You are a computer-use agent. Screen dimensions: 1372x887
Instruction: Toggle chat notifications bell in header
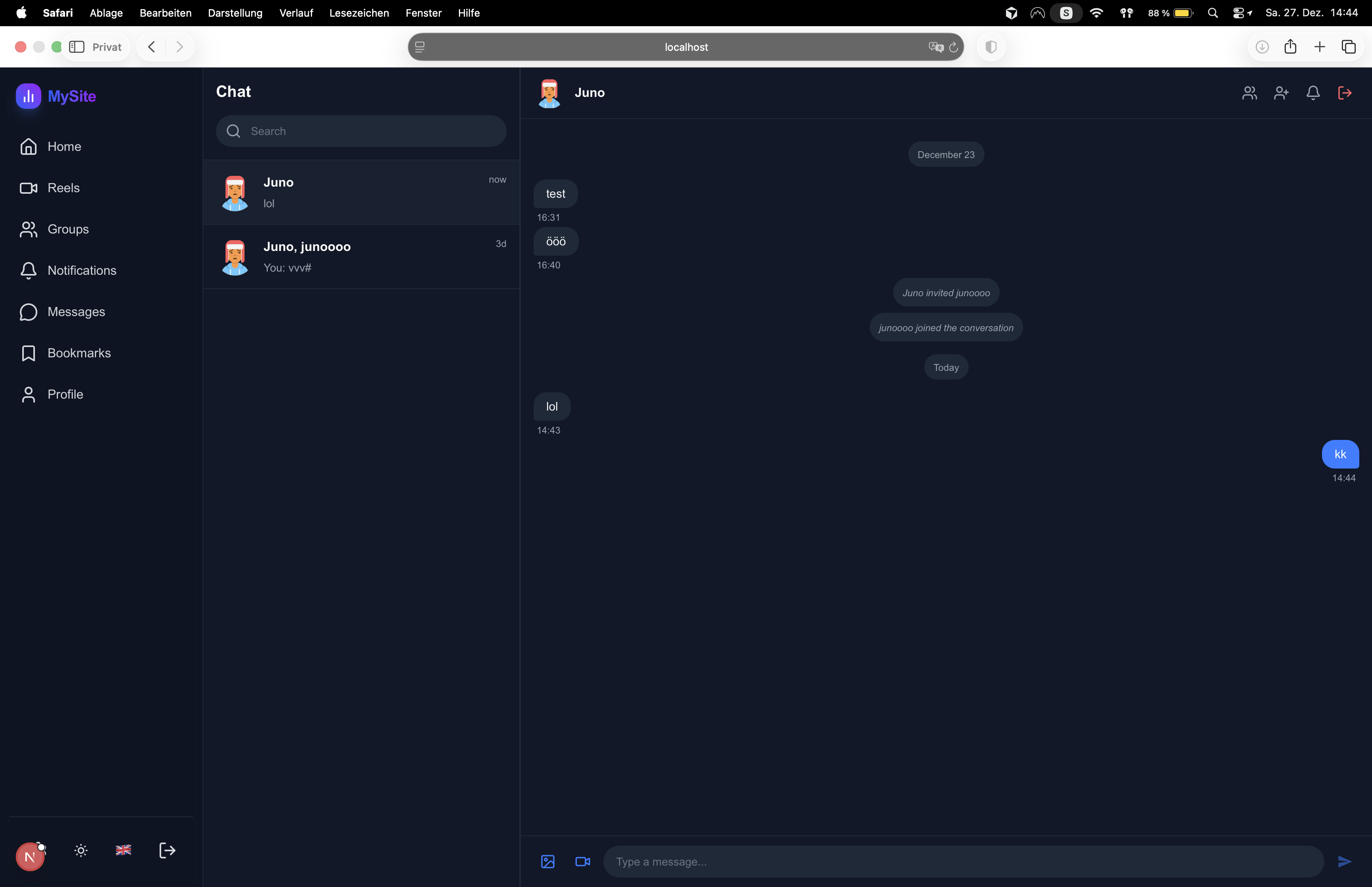[1313, 93]
